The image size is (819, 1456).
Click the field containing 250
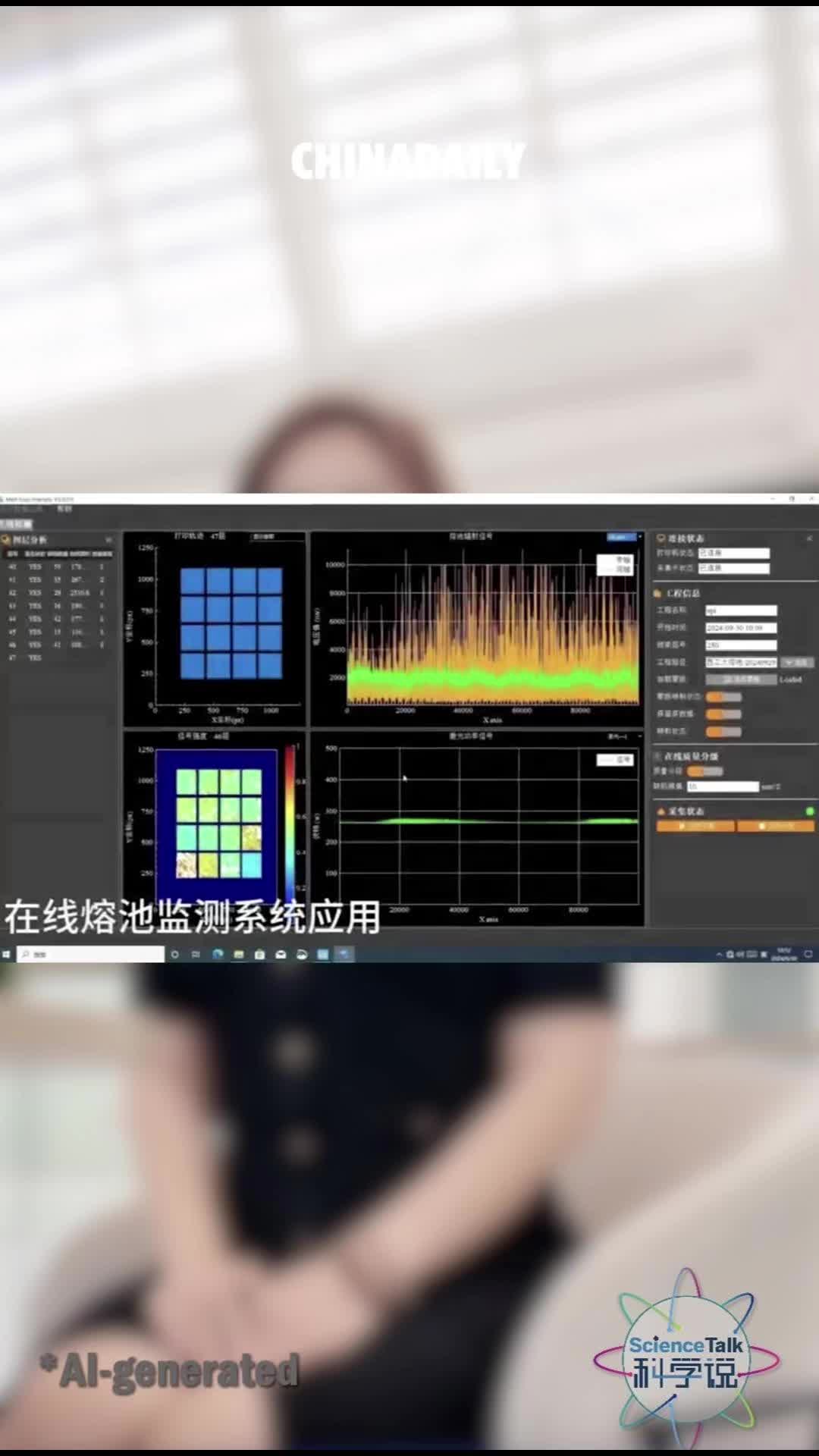coord(741,645)
